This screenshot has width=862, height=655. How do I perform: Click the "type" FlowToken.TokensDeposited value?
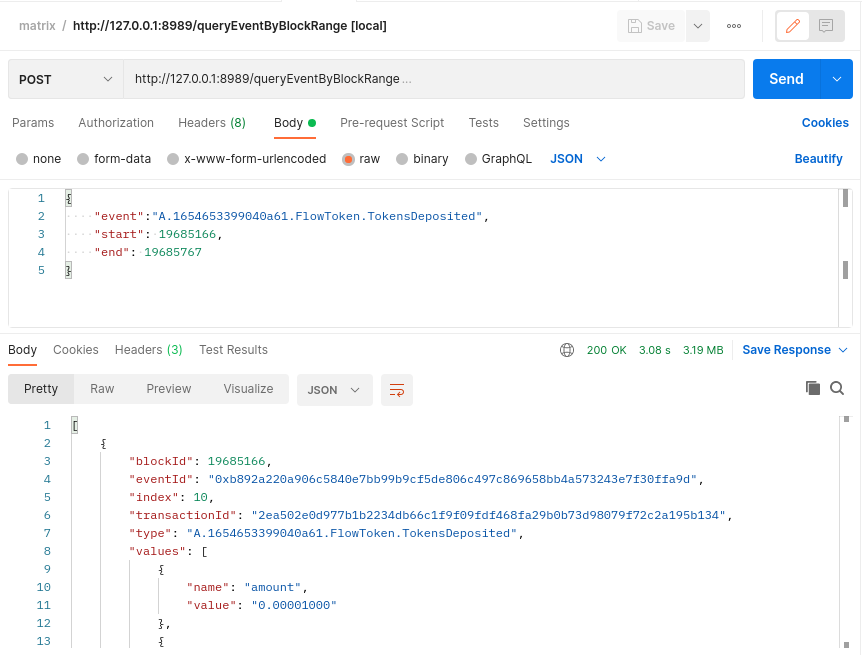click(352, 533)
